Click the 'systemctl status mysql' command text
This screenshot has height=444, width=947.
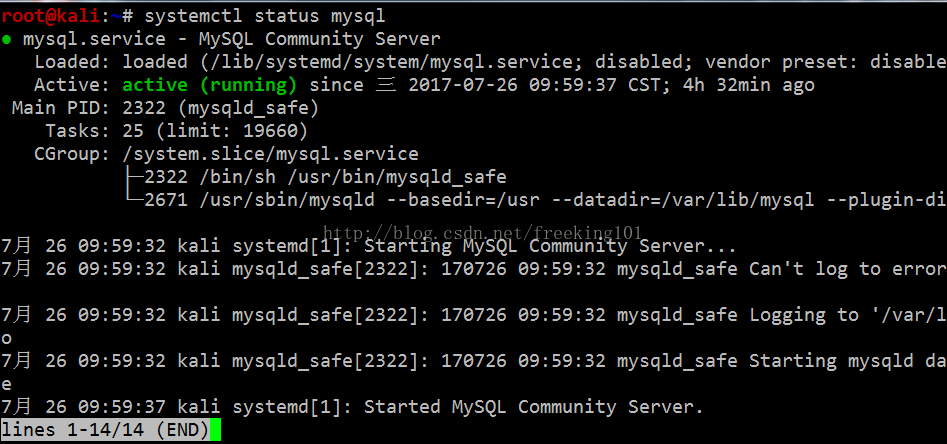point(264,17)
